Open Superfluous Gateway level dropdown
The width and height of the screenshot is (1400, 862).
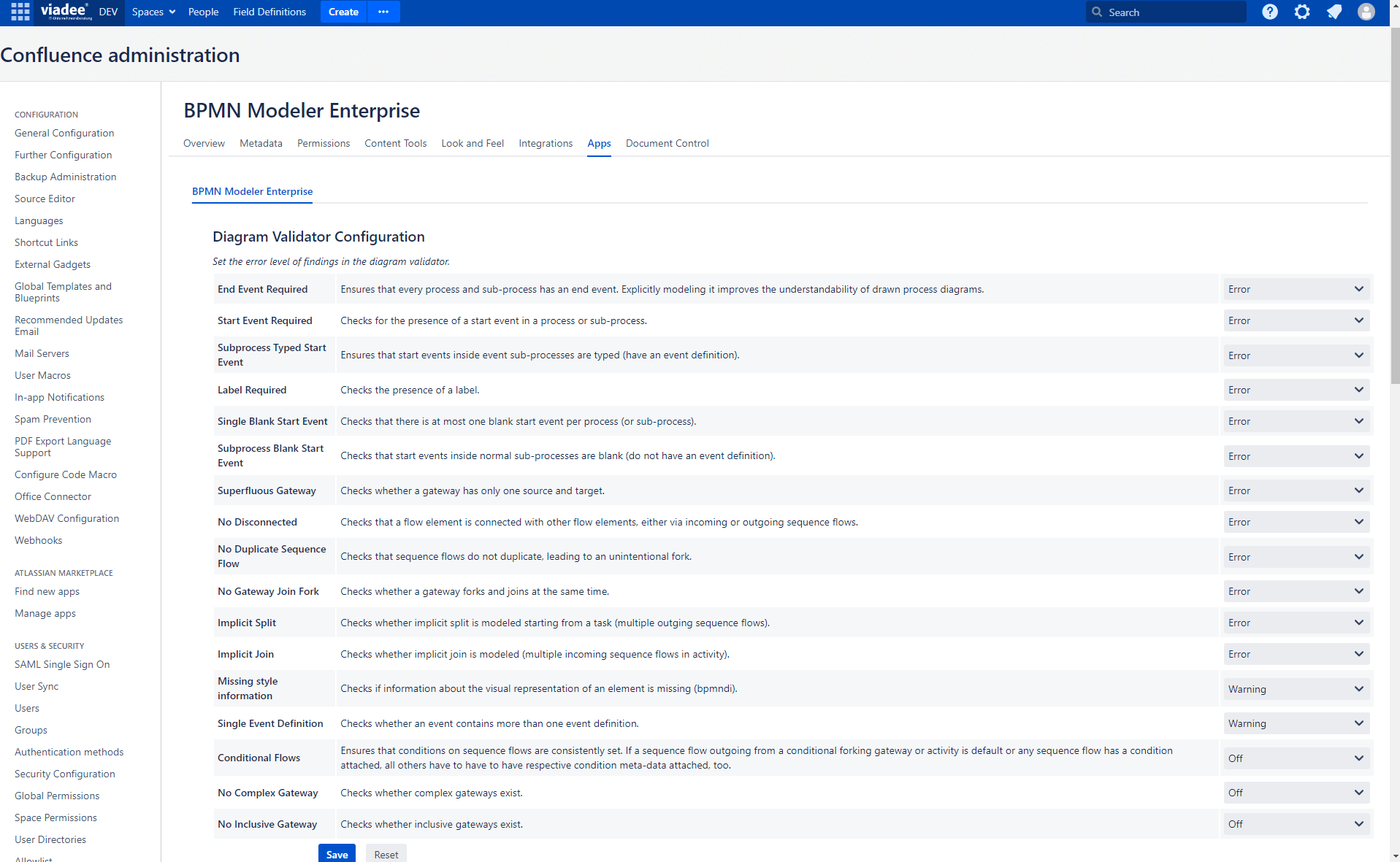[x=1296, y=490]
